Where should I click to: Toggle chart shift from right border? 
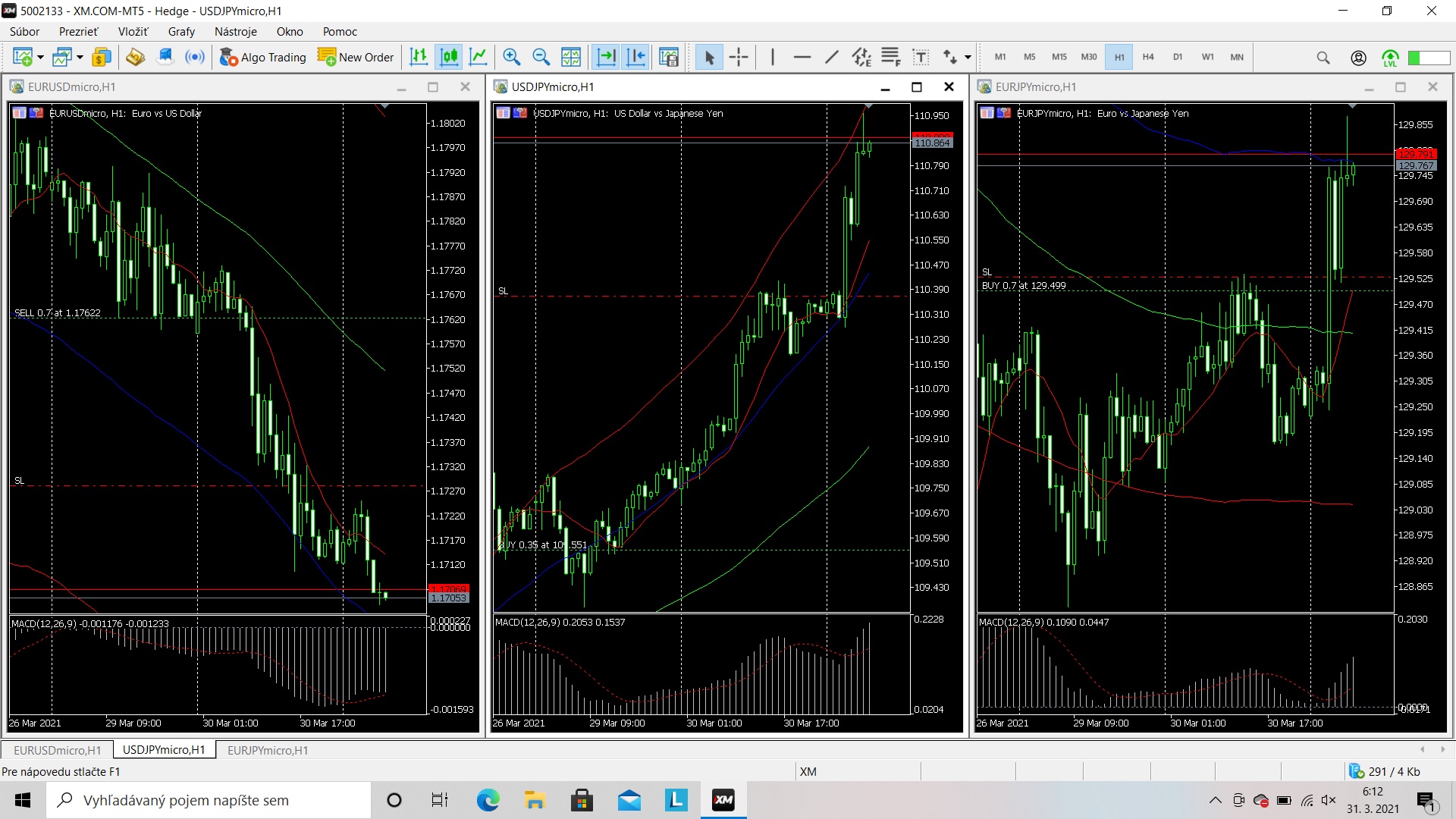click(x=635, y=57)
